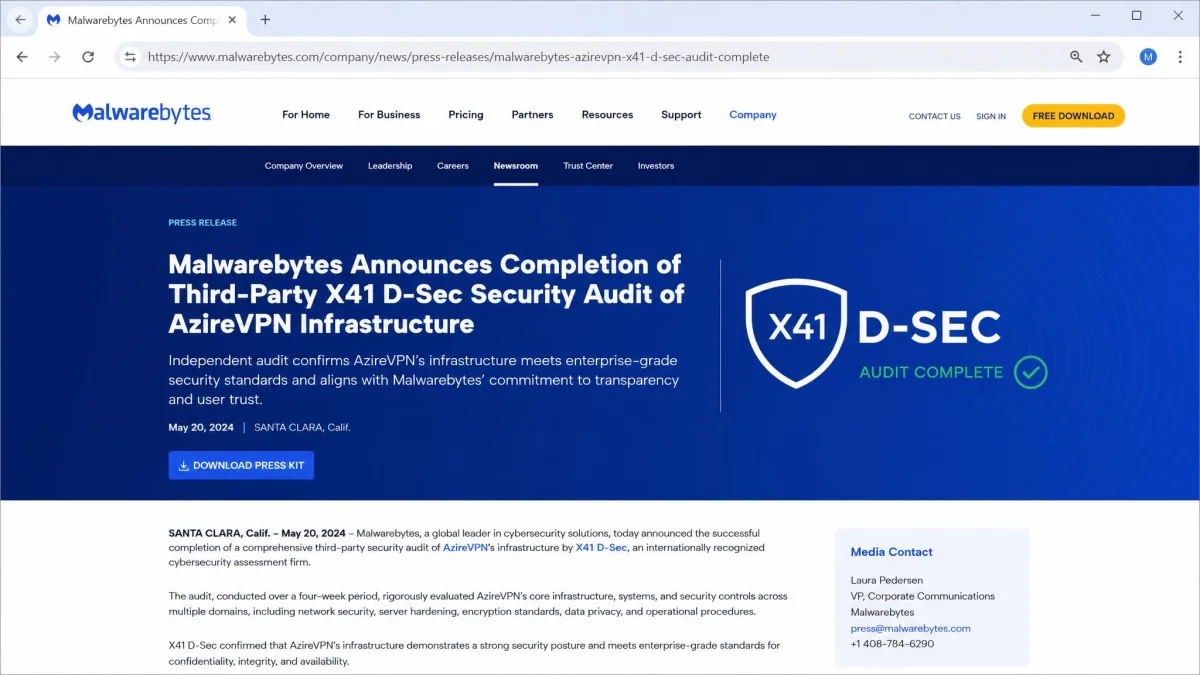The width and height of the screenshot is (1200, 675).
Task: Select Careers sub-tab
Action: click(x=453, y=166)
